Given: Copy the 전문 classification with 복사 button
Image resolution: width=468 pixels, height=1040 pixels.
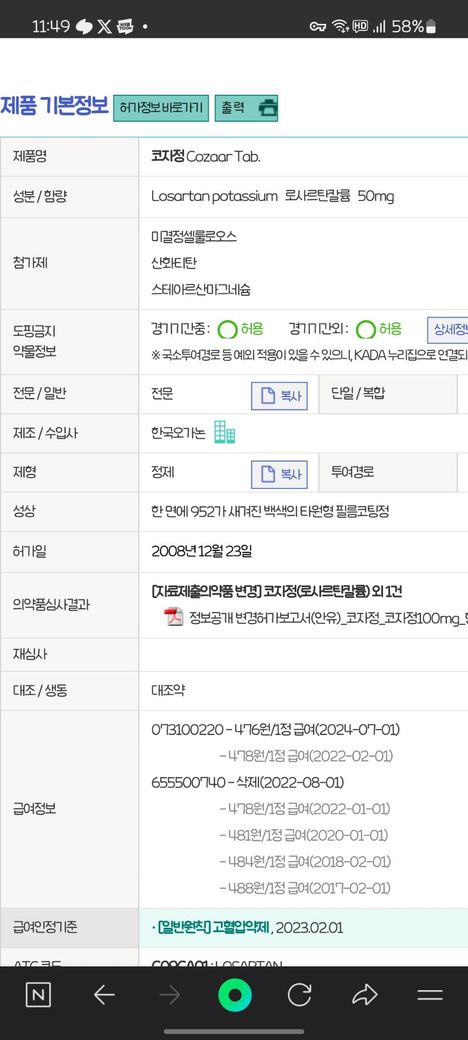Looking at the screenshot, I should (279, 396).
